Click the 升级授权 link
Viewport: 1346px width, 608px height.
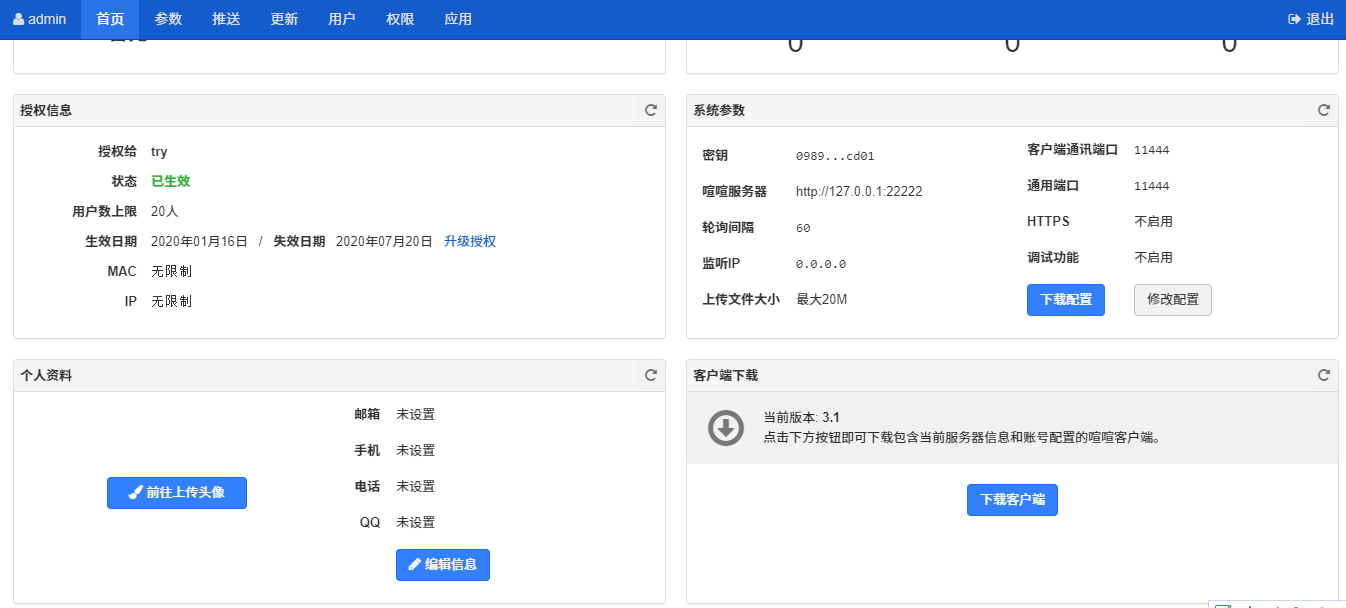point(470,241)
